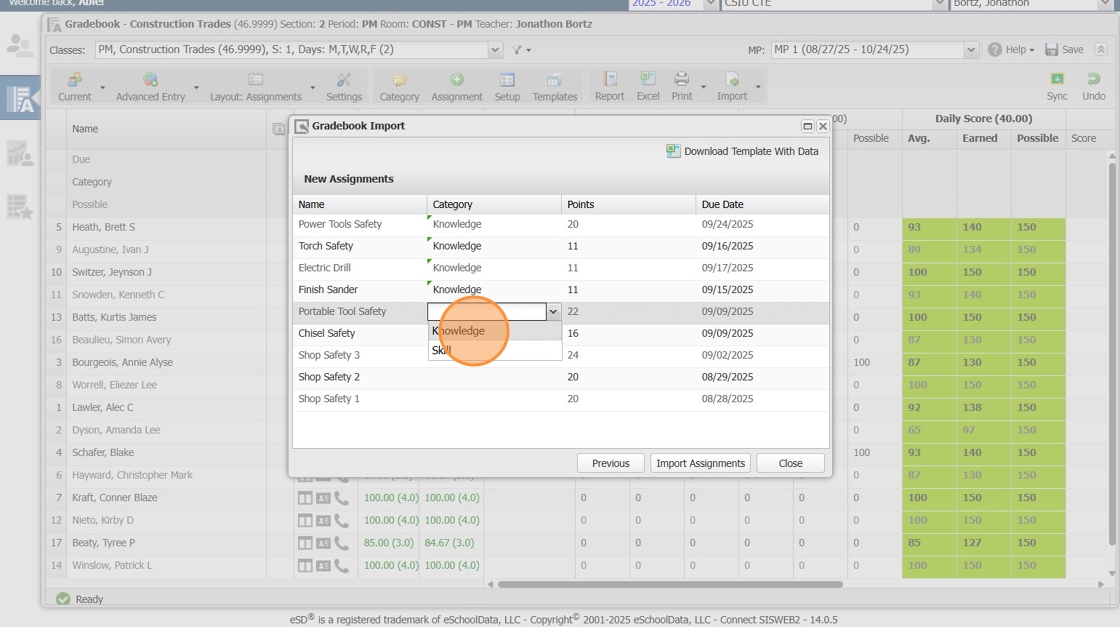Open the Help menu
The image size is (1120, 627).
tap(1010, 50)
